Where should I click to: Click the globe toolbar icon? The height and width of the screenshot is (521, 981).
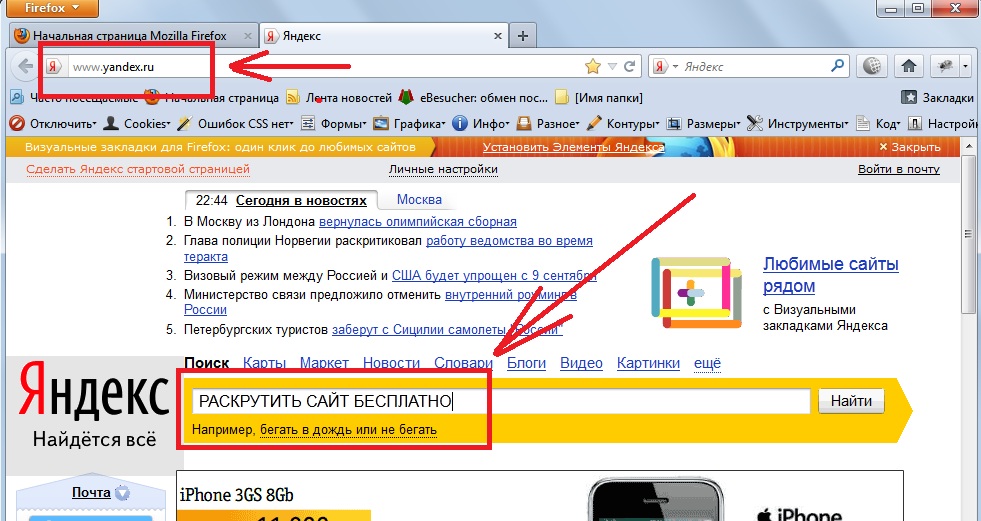[872, 66]
